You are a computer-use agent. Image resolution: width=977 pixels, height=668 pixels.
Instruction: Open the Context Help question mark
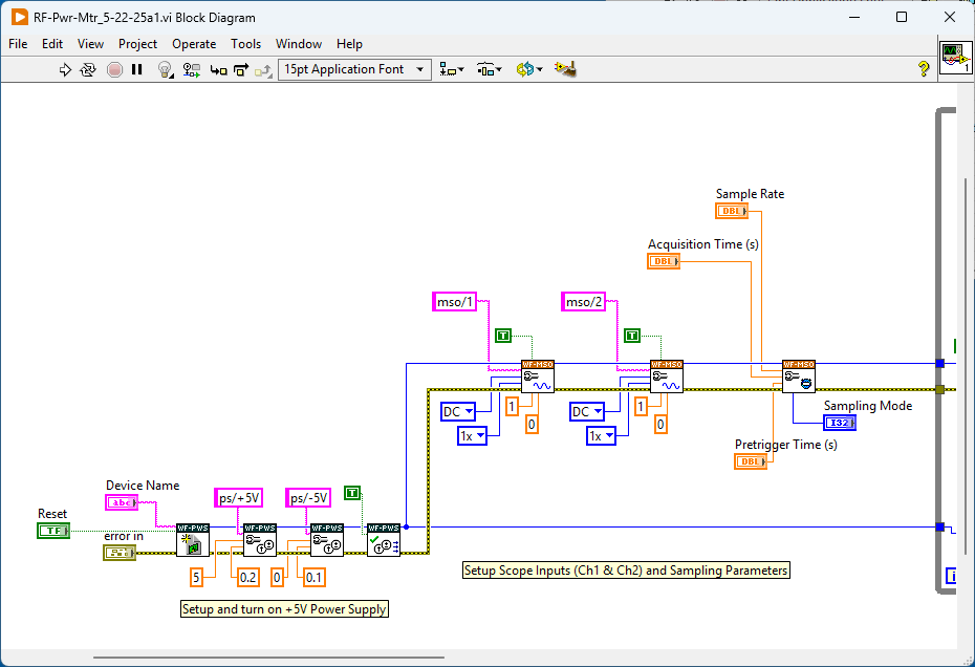click(924, 69)
